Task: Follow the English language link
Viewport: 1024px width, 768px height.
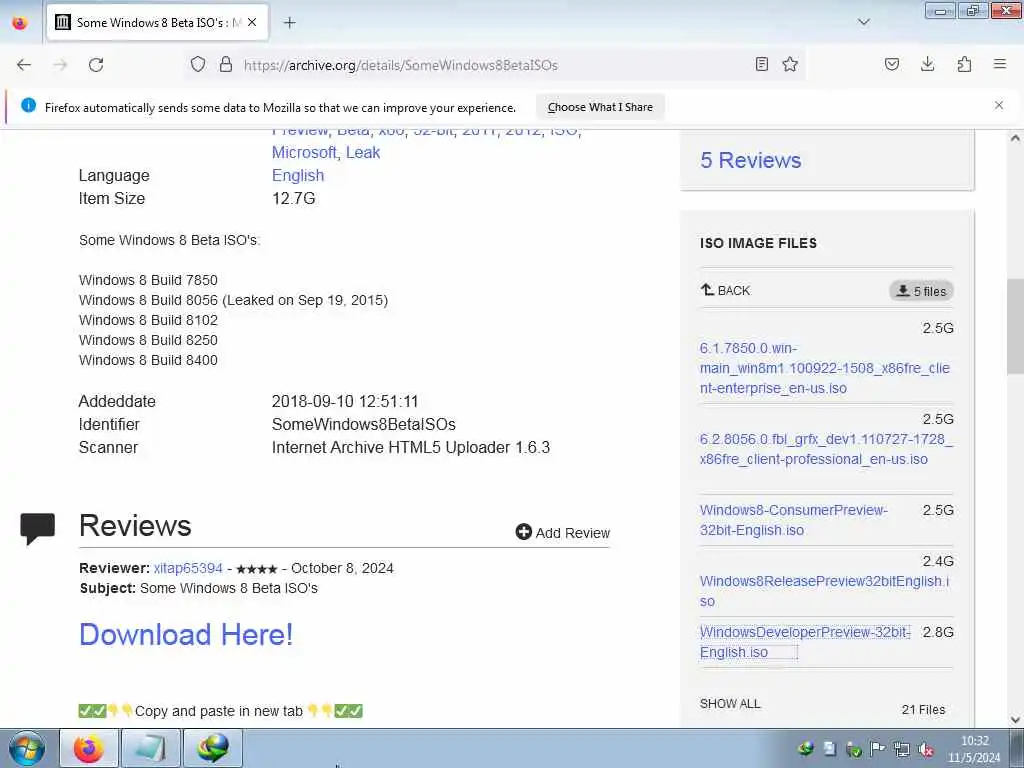Action: click(x=298, y=176)
